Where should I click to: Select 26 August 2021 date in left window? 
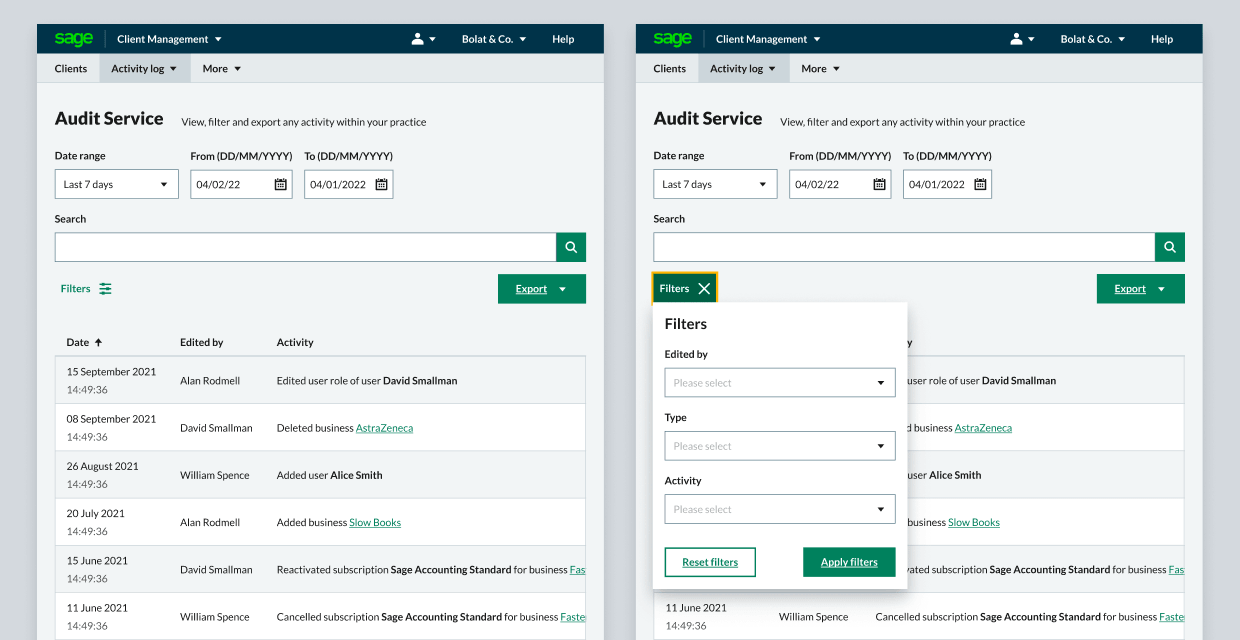102,466
